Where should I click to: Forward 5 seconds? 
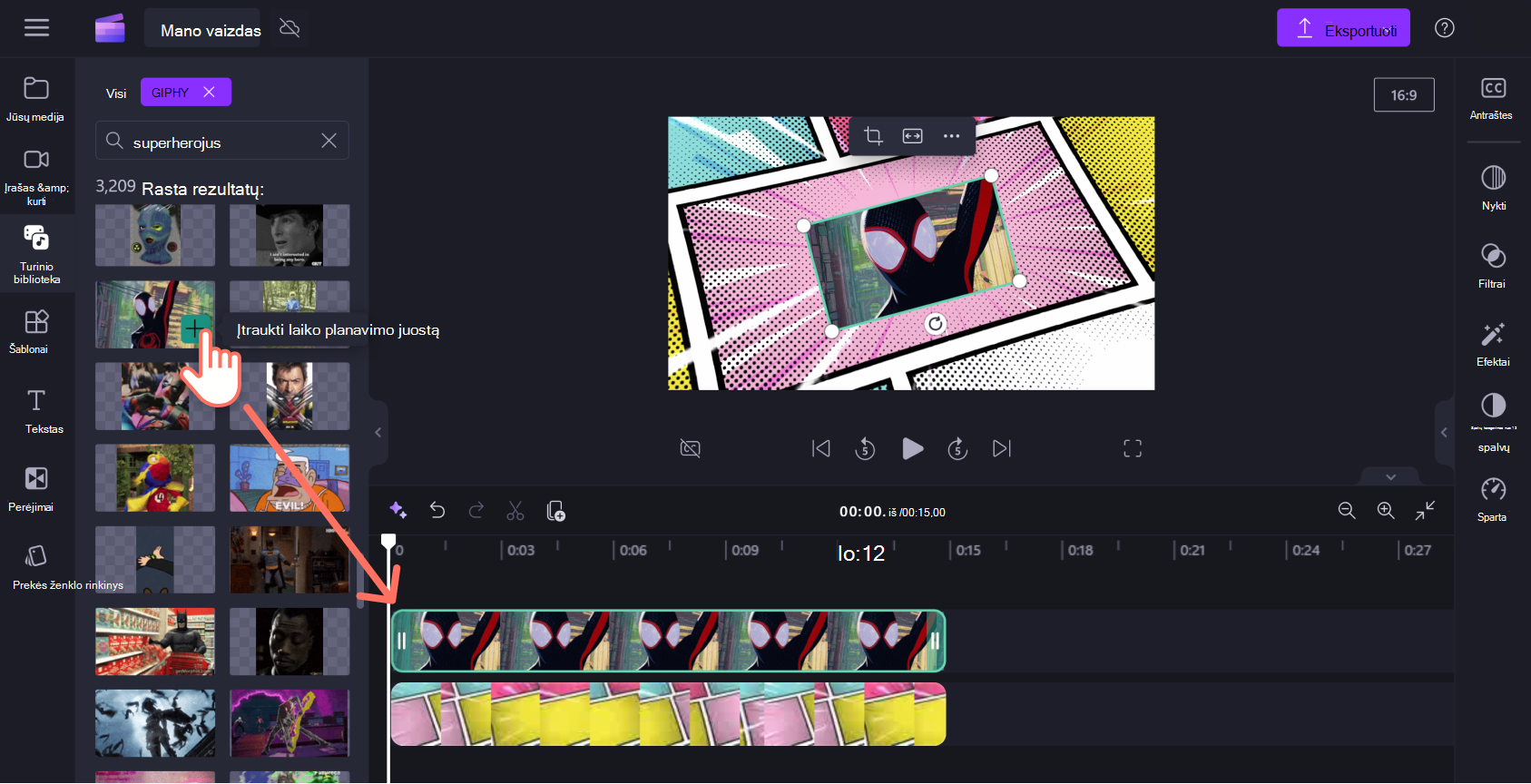pyautogui.click(x=957, y=448)
